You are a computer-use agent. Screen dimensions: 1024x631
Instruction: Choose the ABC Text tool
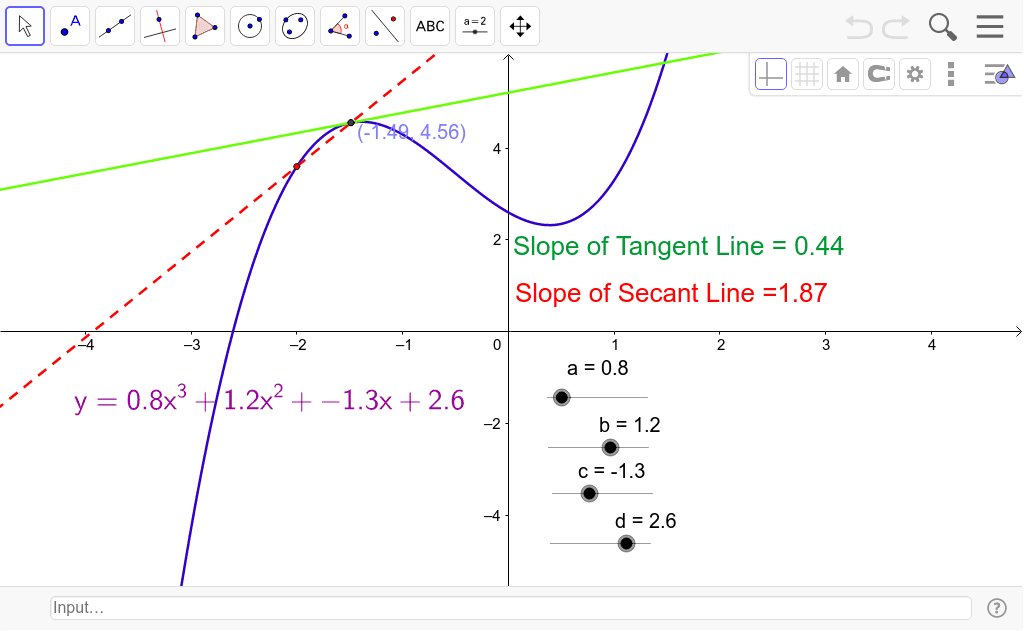click(430, 26)
